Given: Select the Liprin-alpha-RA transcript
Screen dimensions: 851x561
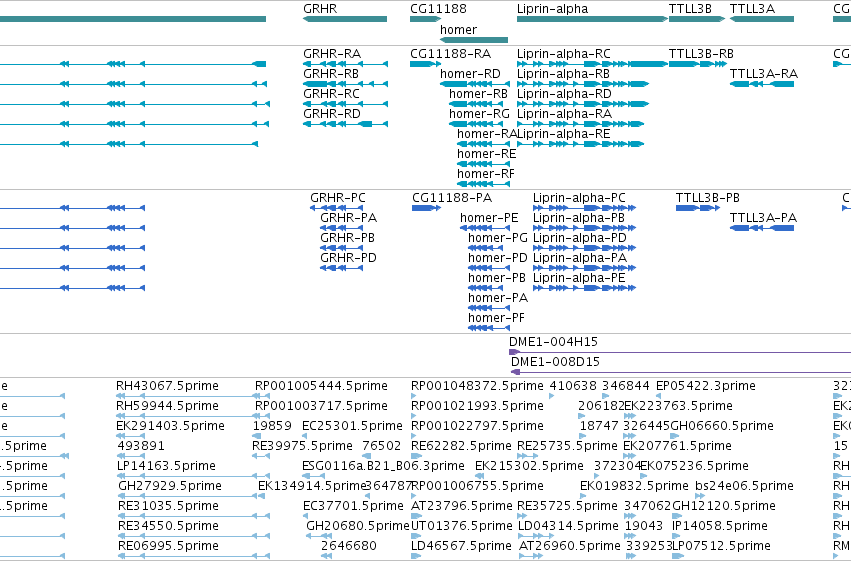Looking at the screenshot, I should 580,124.
